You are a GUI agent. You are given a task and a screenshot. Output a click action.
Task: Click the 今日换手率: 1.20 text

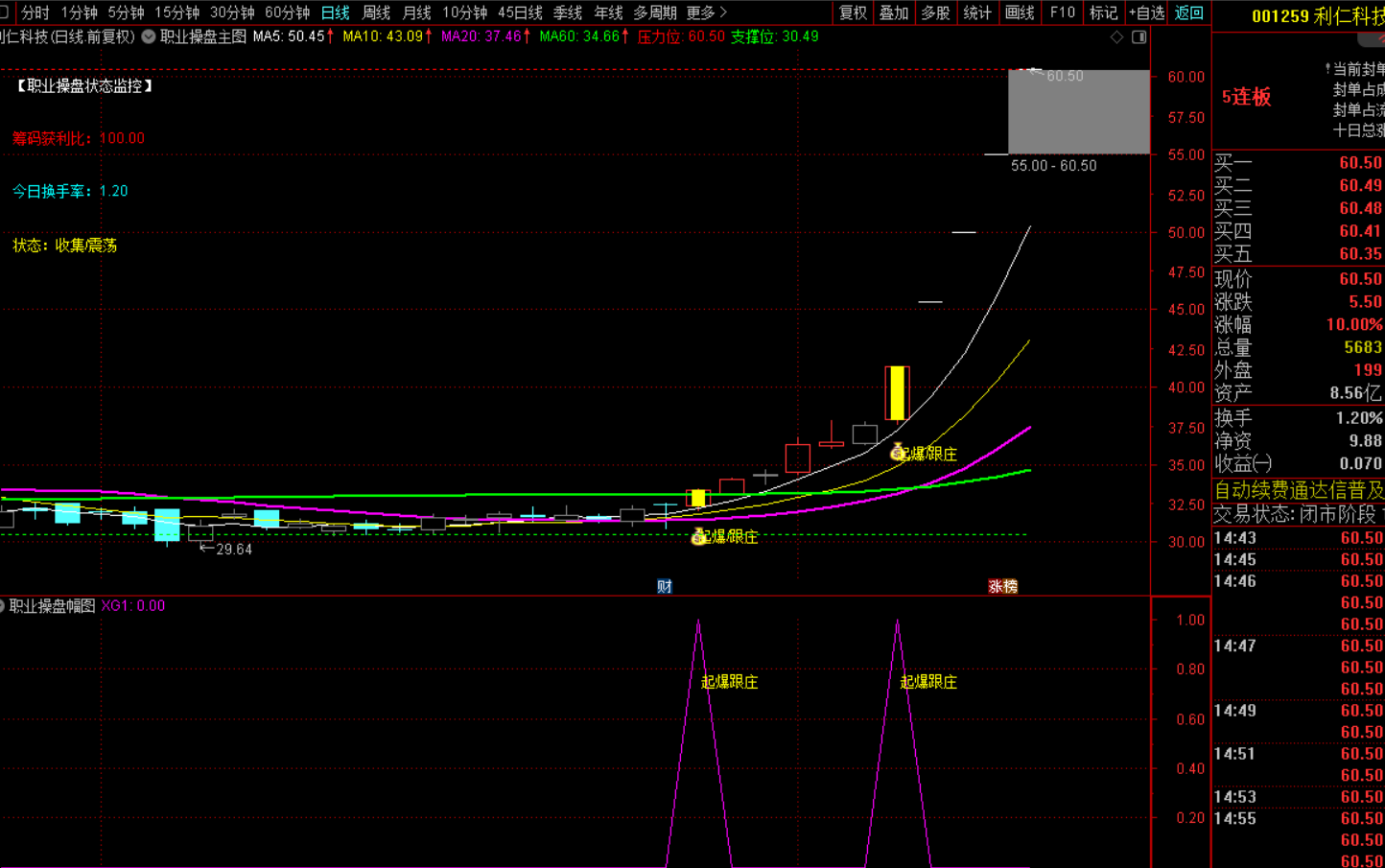(x=70, y=191)
